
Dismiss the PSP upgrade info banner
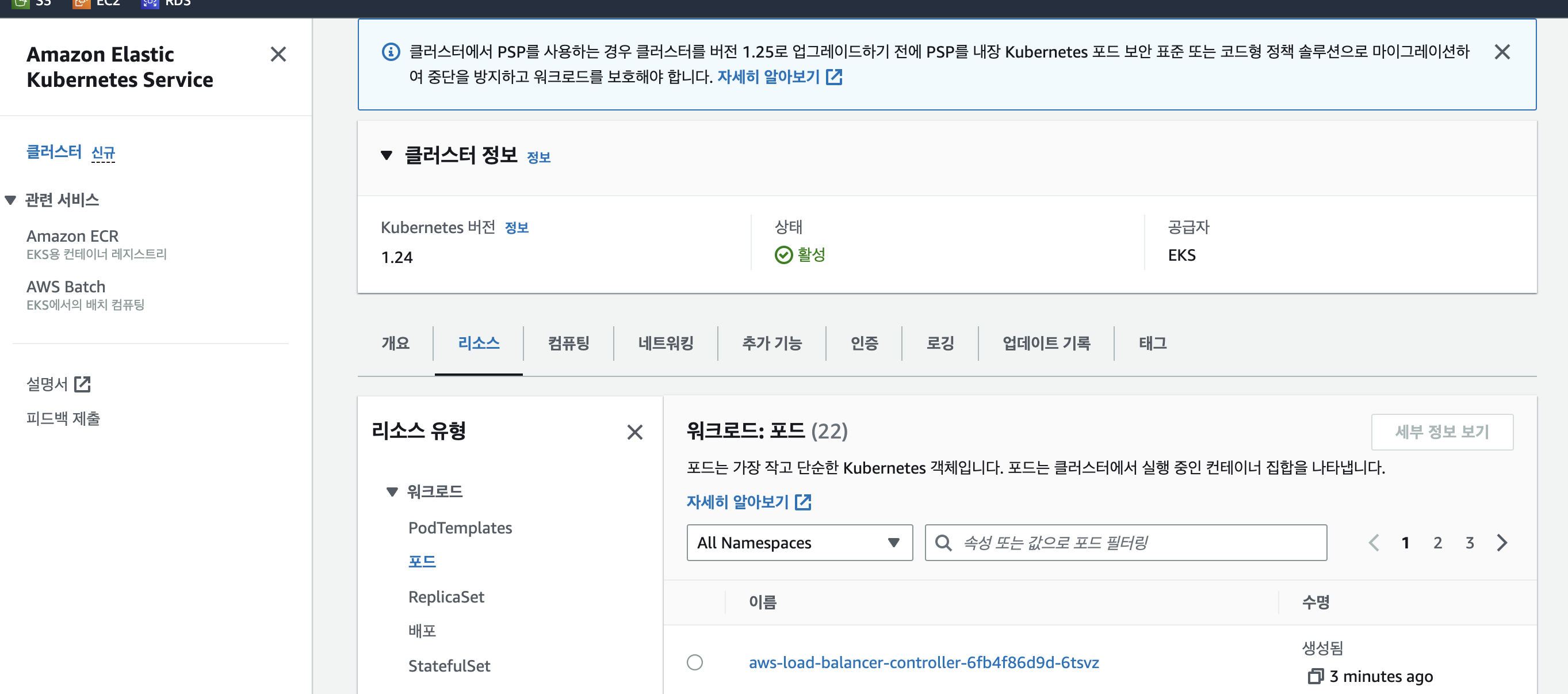coord(1502,52)
